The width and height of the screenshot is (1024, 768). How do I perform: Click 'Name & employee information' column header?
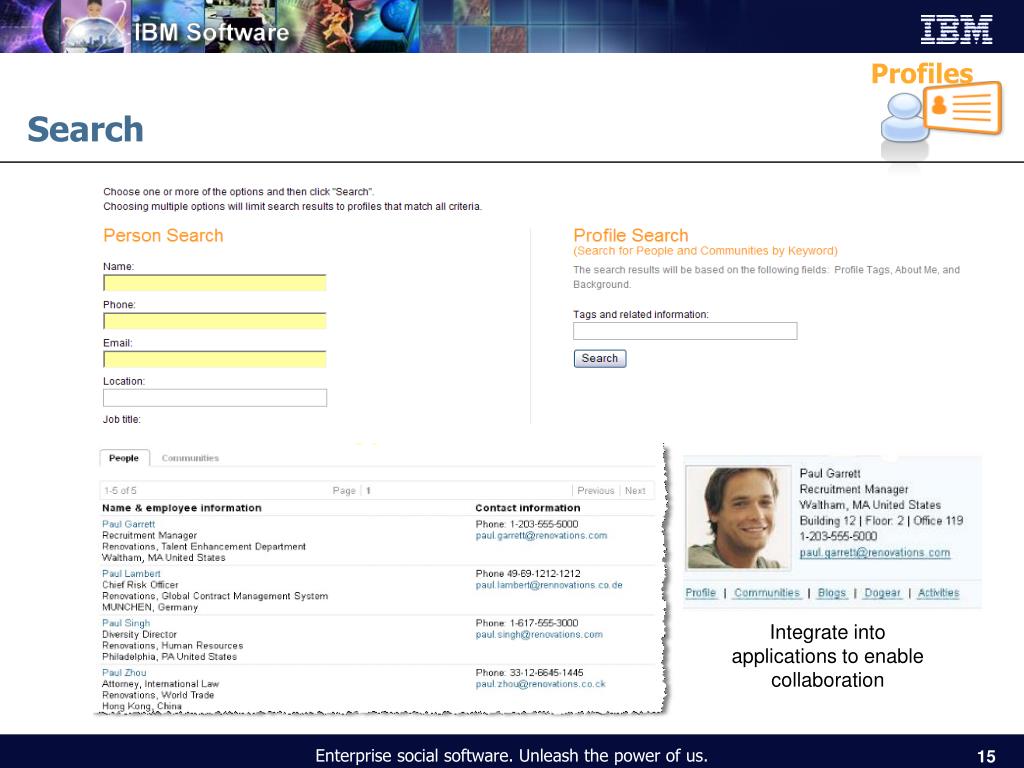pos(182,508)
